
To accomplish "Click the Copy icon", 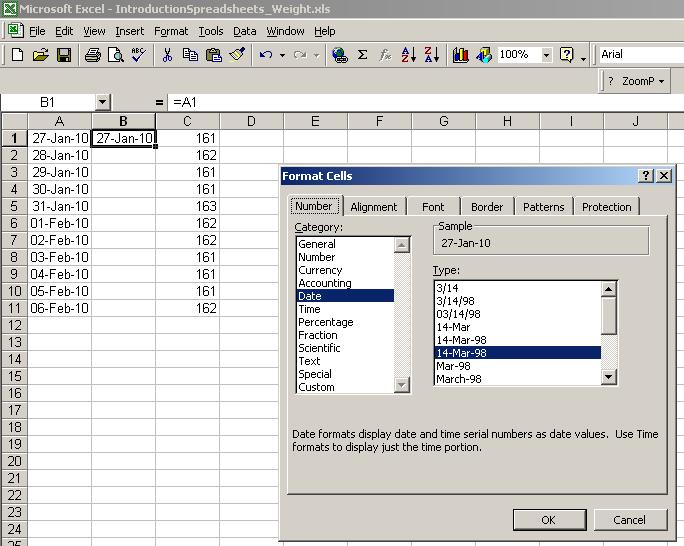I will pos(190,55).
